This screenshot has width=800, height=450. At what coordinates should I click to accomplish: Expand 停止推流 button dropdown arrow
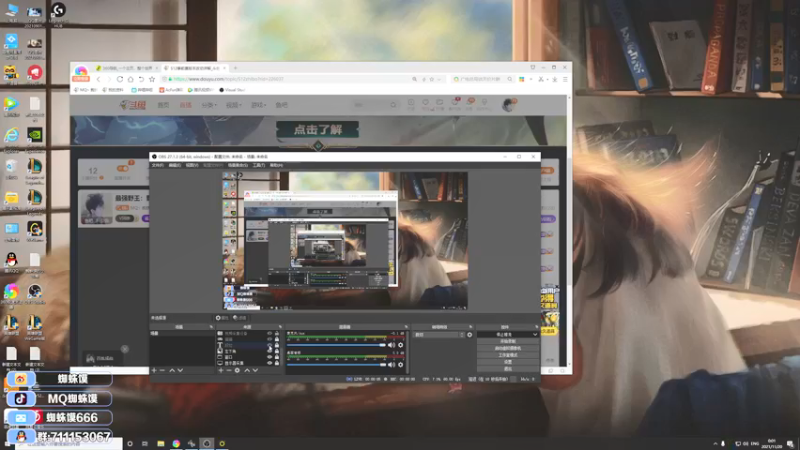[535, 335]
